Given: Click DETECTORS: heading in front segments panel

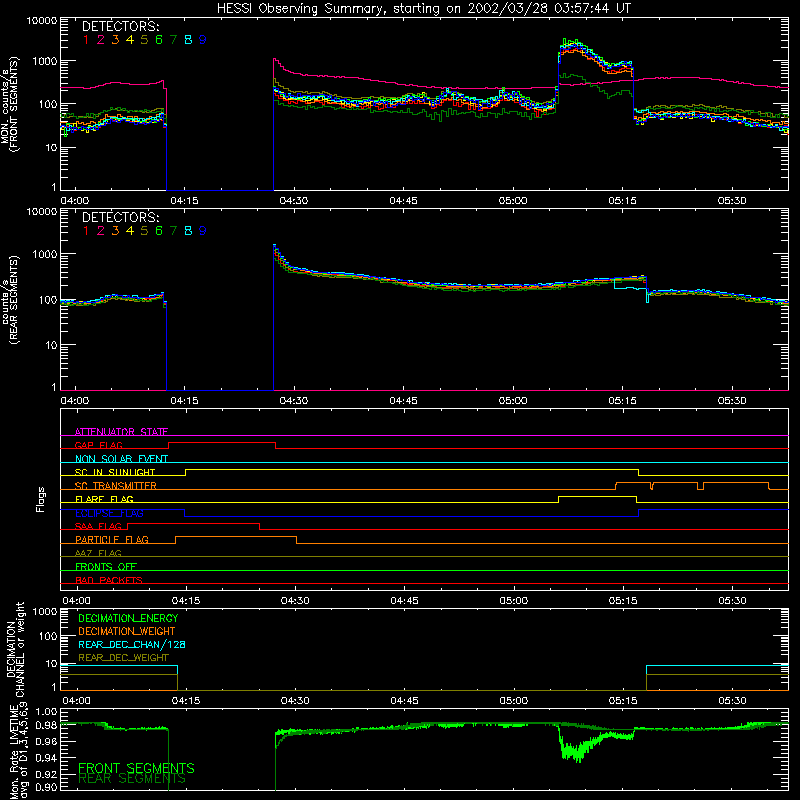Looking at the screenshot, I should tap(121, 26).
